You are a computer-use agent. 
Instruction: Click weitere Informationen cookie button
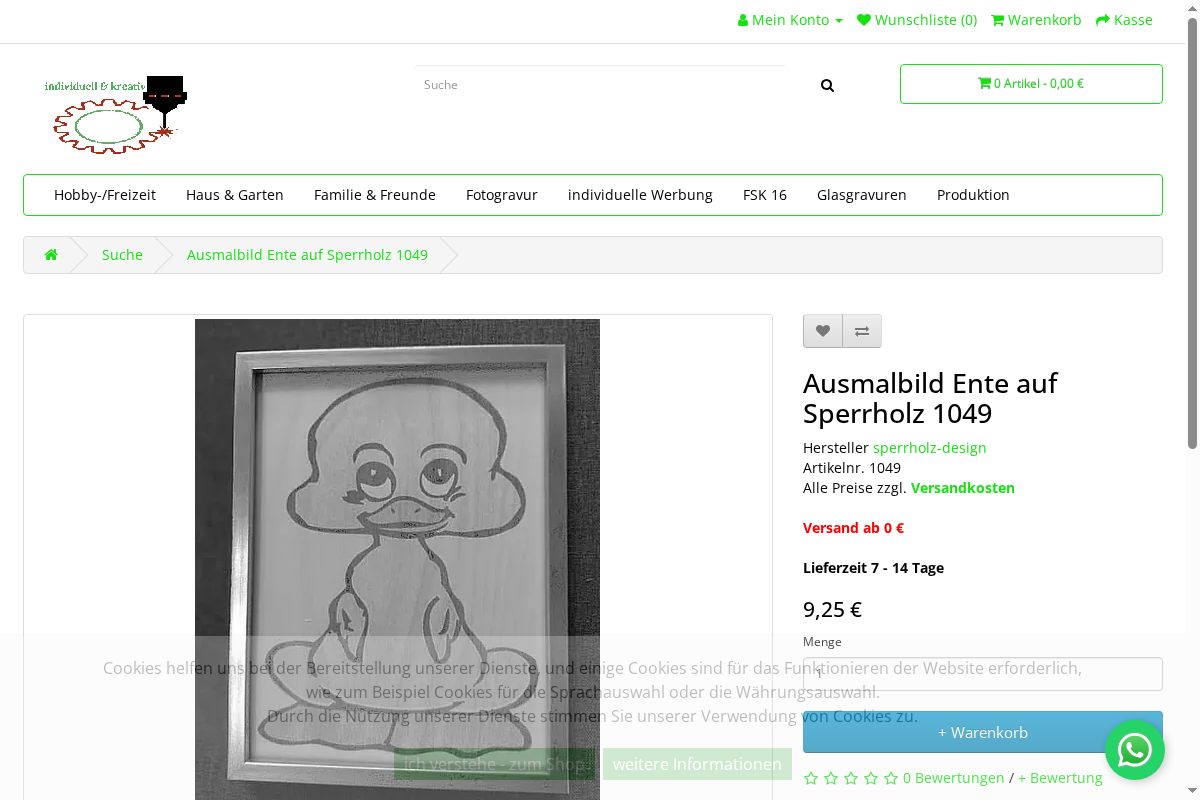697,764
